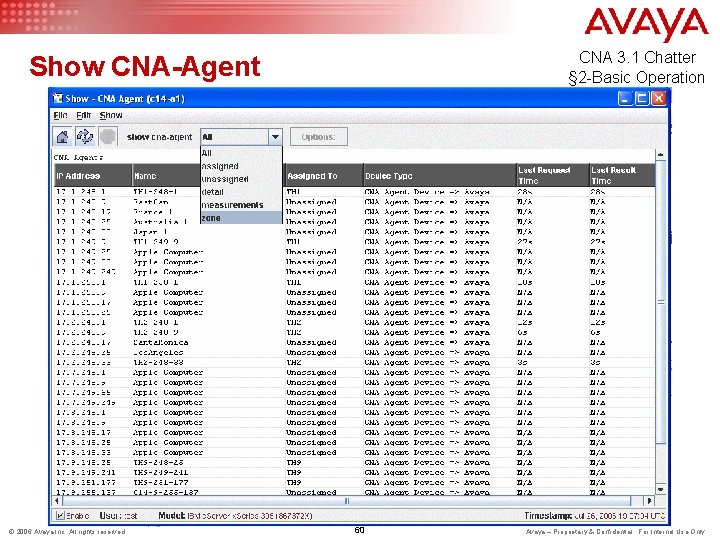
Task: Click the grey round stop icon
Action: coord(108,136)
